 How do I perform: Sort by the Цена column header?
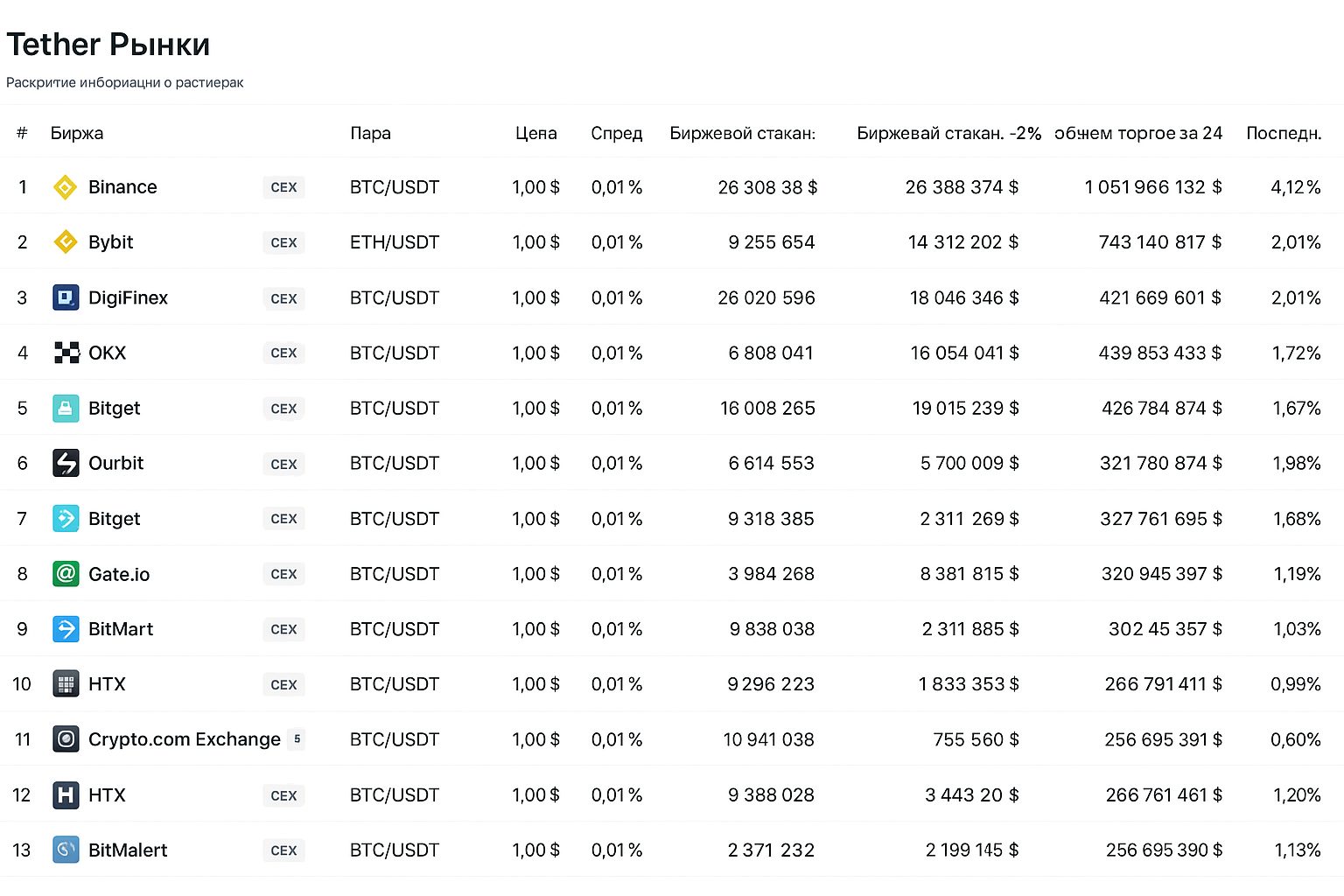[535, 133]
